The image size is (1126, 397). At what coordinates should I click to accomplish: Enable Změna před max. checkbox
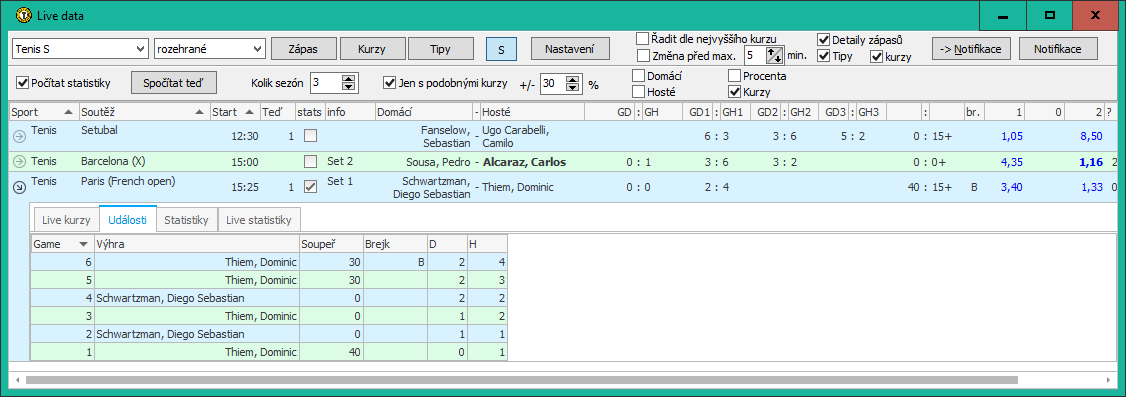click(x=643, y=55)
